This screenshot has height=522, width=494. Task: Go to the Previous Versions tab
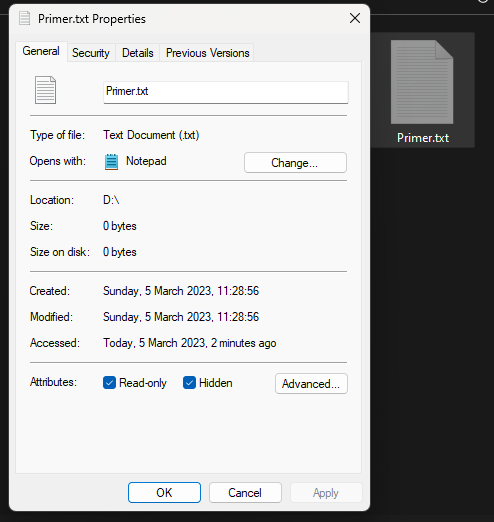pos(207,53)
